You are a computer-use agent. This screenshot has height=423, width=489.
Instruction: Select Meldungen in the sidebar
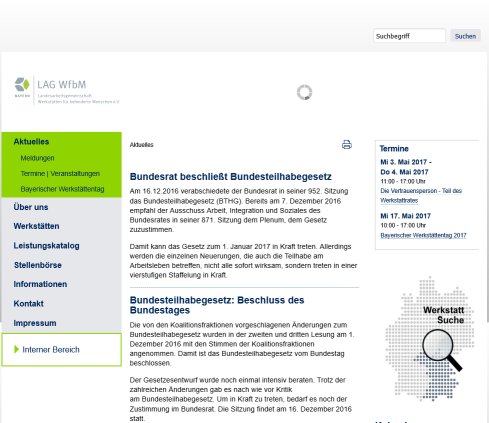coord(37,158)
